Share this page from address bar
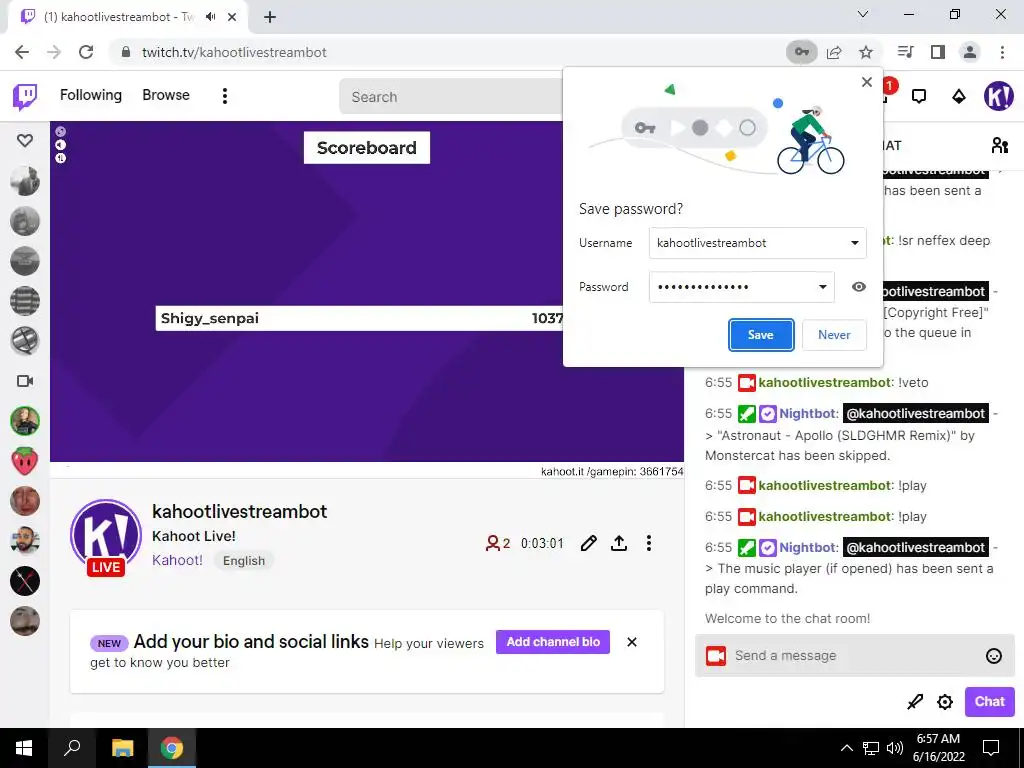The image size is (1024, 768). click(x=834, y=52)
